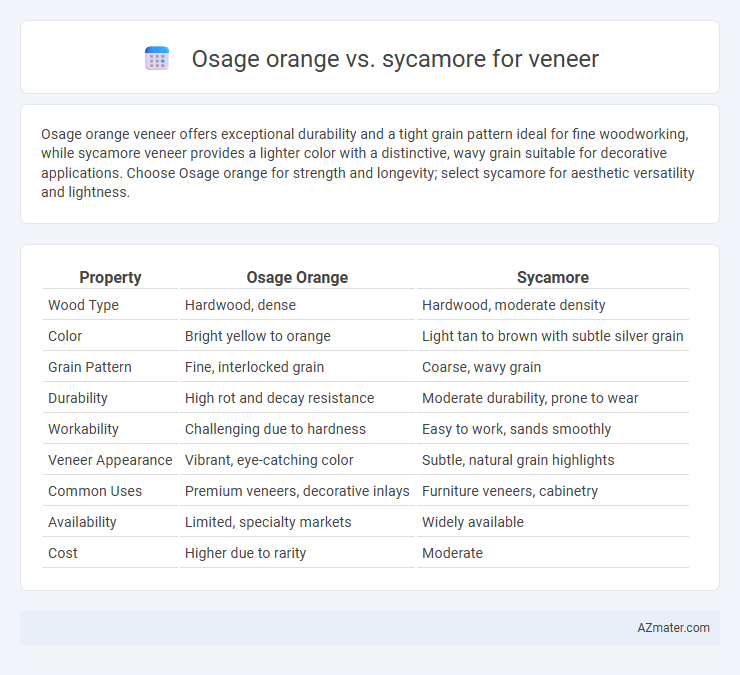This screenshot has width=740, height=675.
Task: Click 'Subtle, natural grain highlights' cell
Action: click(518, 460)
